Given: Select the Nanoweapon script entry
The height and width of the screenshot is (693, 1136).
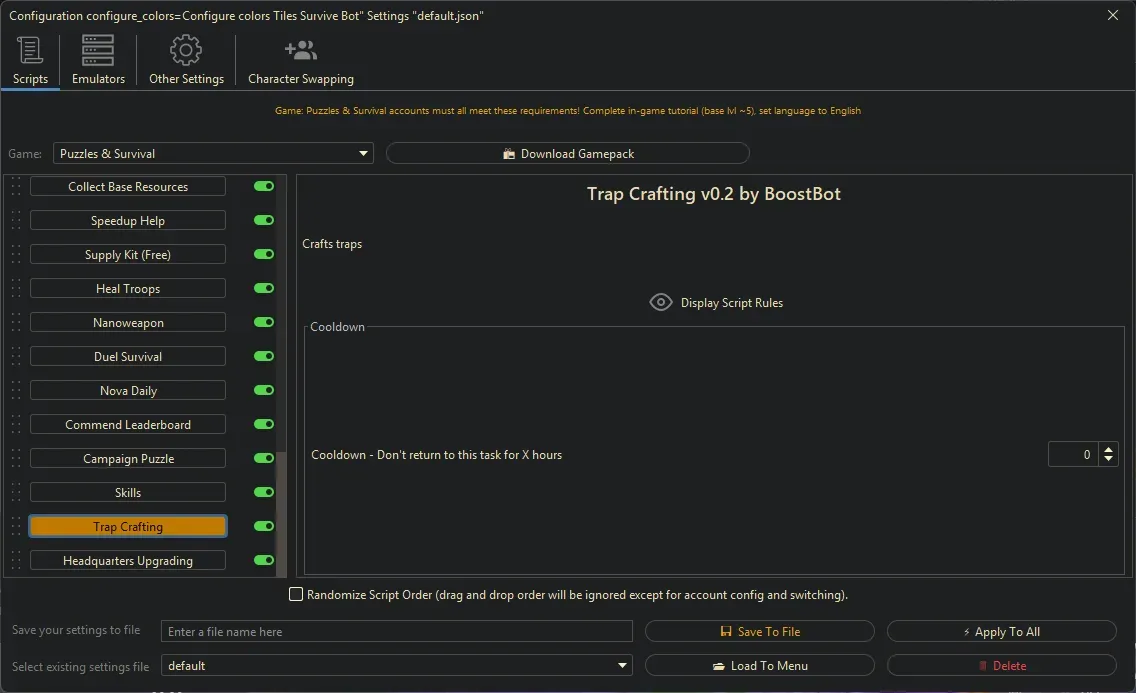Looking at the screenshot, I should [127, 322].
